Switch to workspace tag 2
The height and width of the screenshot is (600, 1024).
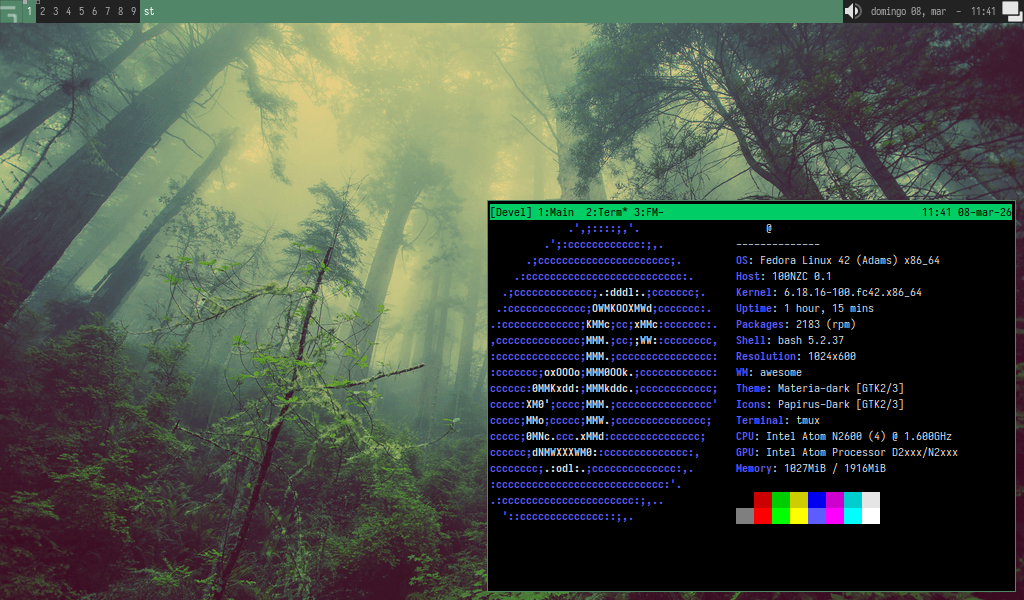[42, 11]
